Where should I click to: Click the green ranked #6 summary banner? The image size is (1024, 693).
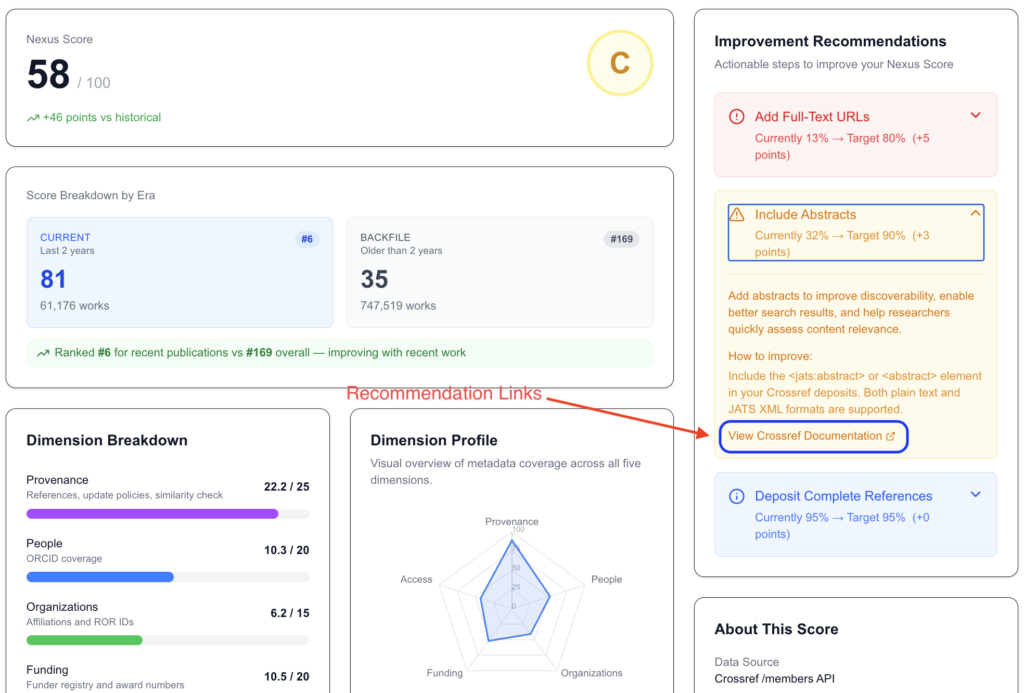click(x=340, y=353)
